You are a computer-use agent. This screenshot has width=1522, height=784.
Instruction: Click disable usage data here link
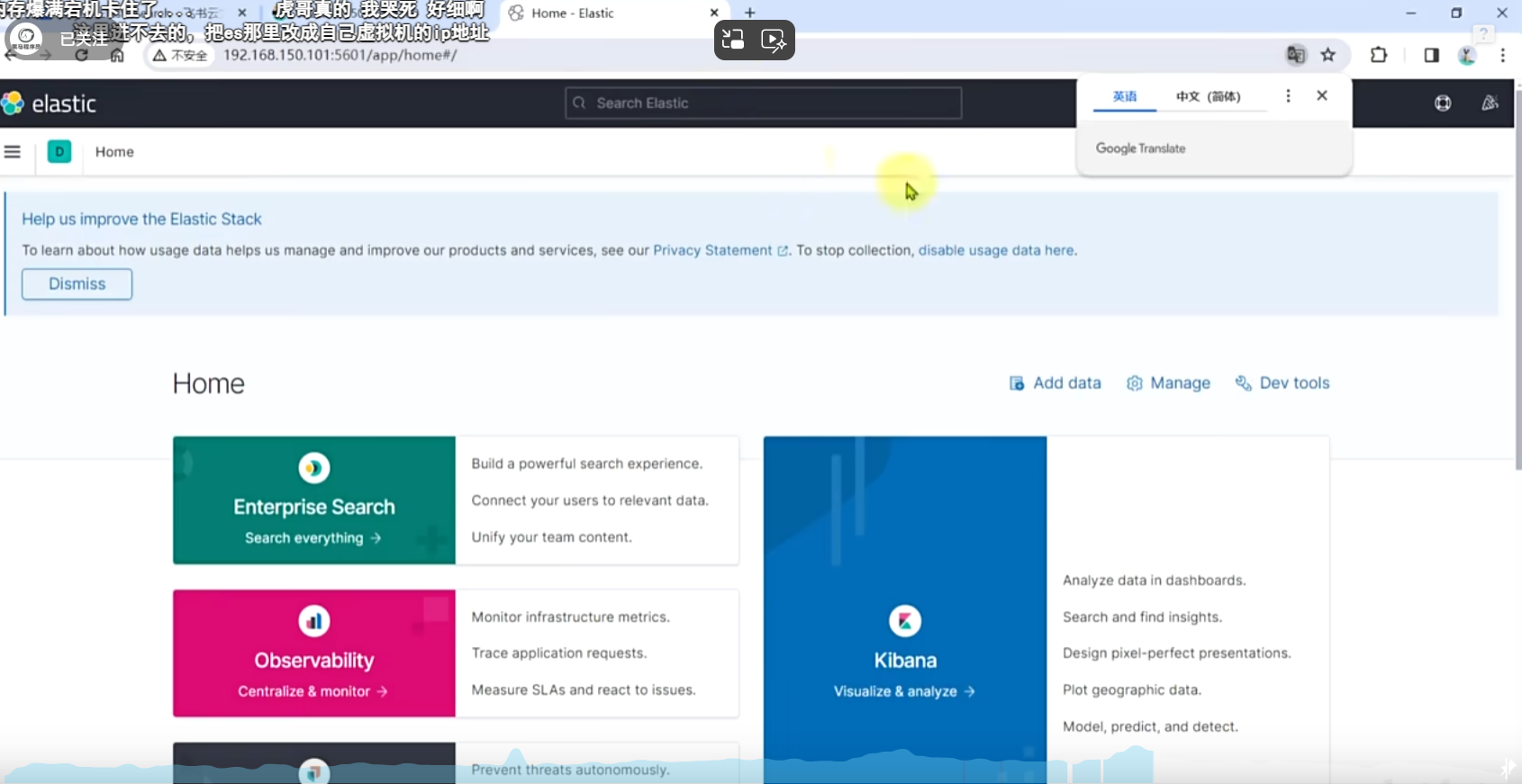[x=996, y=250]
